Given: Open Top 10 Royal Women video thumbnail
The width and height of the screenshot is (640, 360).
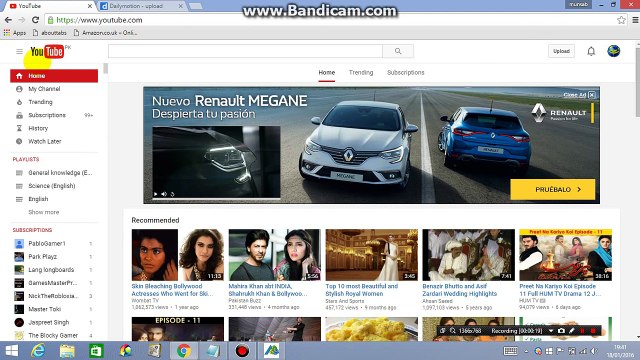Looking at the screenshot, I should [x=371, y=255].
